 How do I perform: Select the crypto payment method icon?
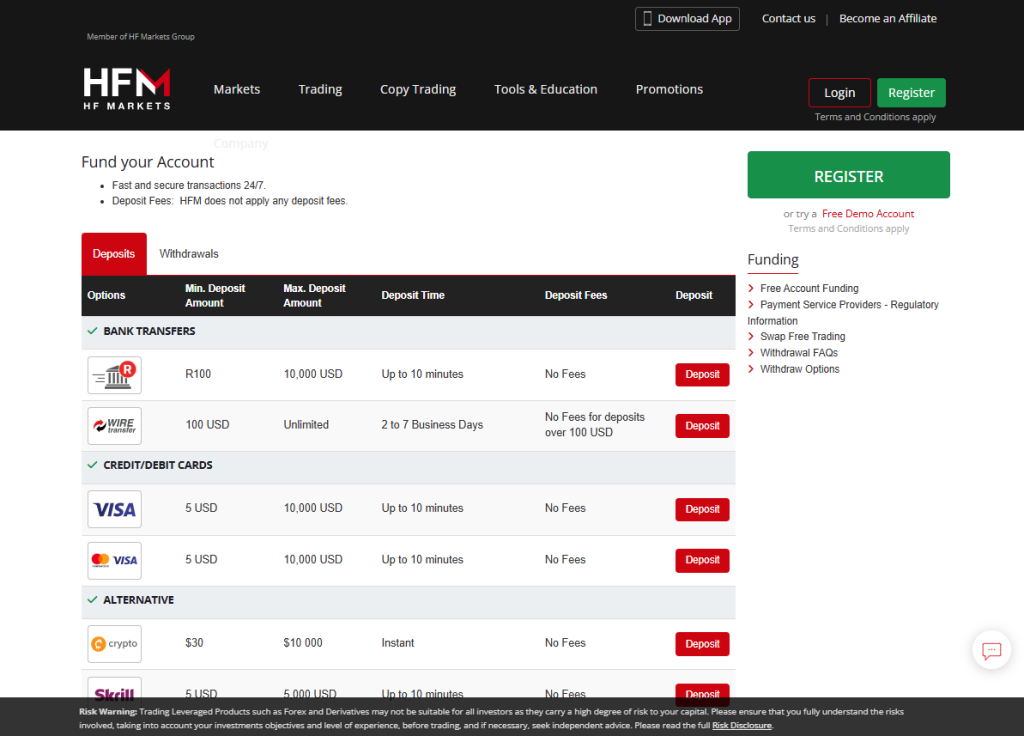pos(113,643)
